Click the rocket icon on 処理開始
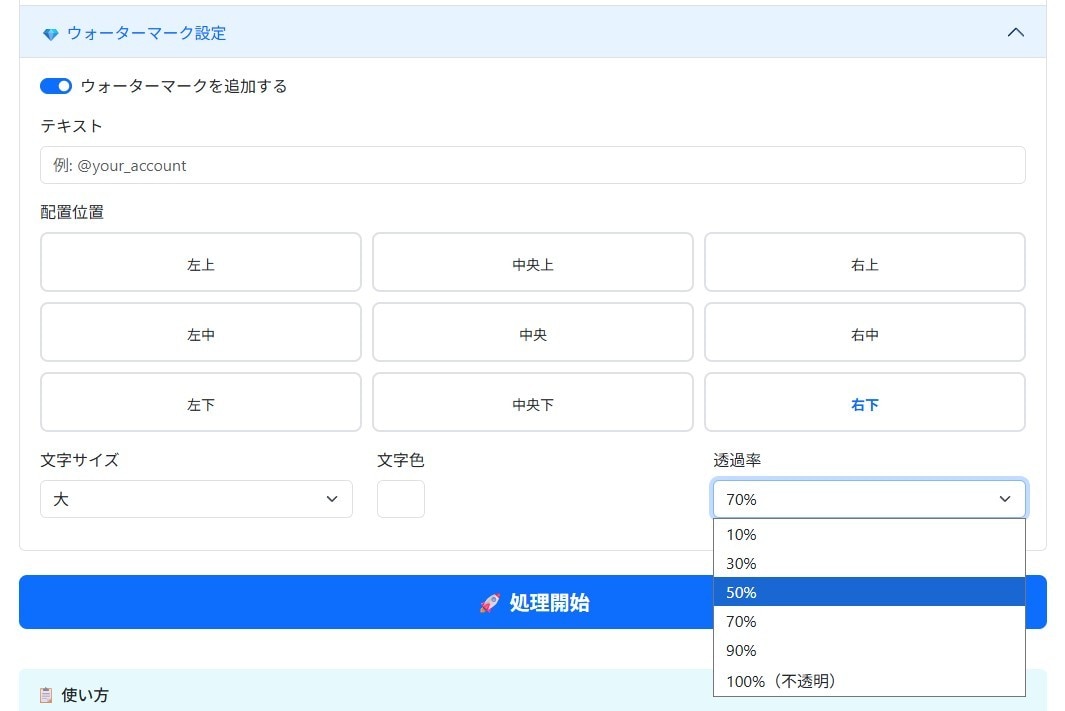The width and height of the screenshot is (1065, 711). point(490,602)
